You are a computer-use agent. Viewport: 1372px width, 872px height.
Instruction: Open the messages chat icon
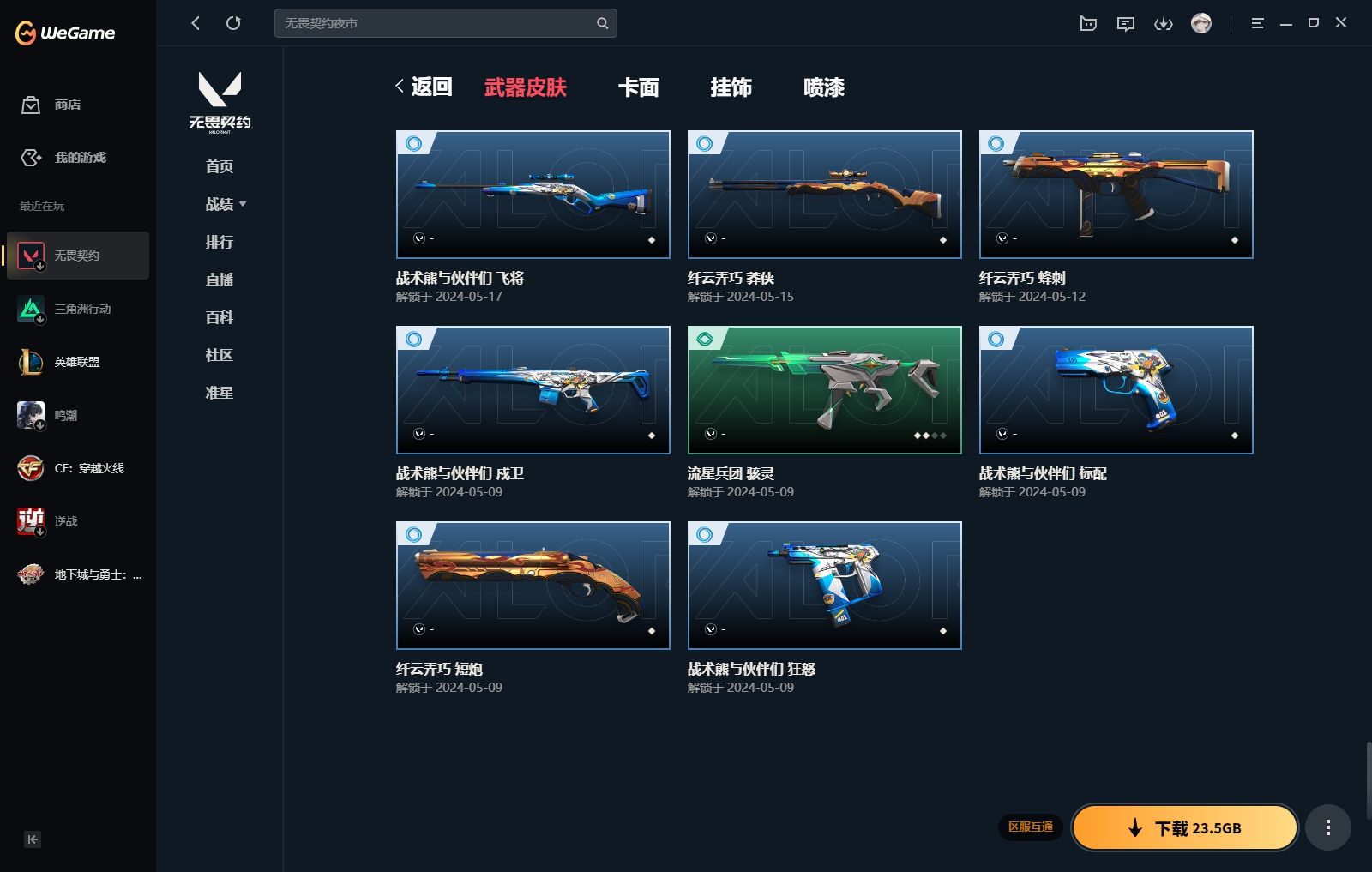[x=1126, y=23]
